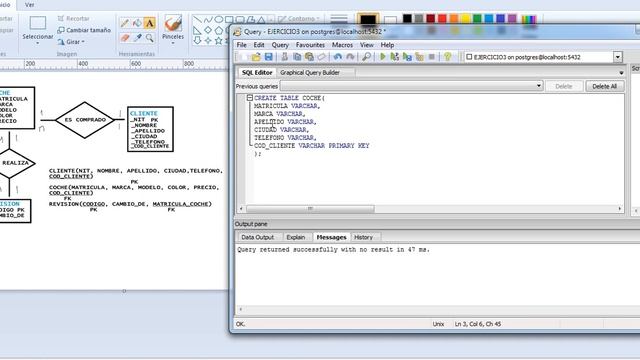640x360 pixels.
Task: Open the Help menu in Query window
Action: 387,45
